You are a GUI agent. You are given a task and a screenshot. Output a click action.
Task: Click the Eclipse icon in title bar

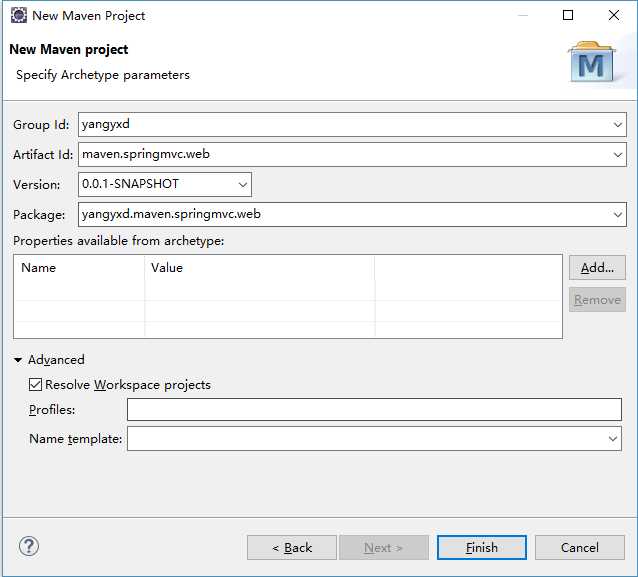[19, 15]
